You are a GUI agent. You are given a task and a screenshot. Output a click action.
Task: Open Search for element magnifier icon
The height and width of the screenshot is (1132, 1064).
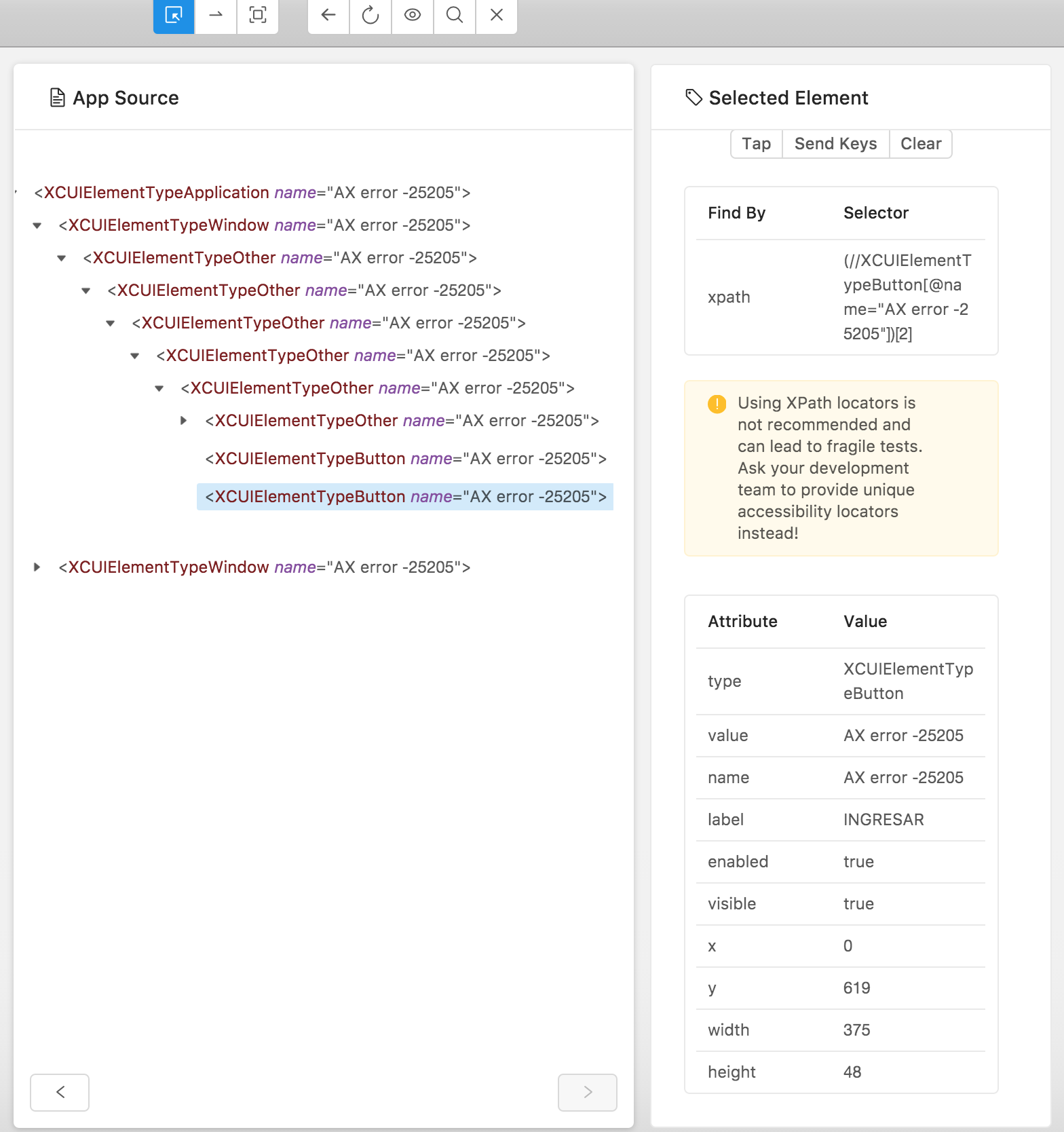455,15
